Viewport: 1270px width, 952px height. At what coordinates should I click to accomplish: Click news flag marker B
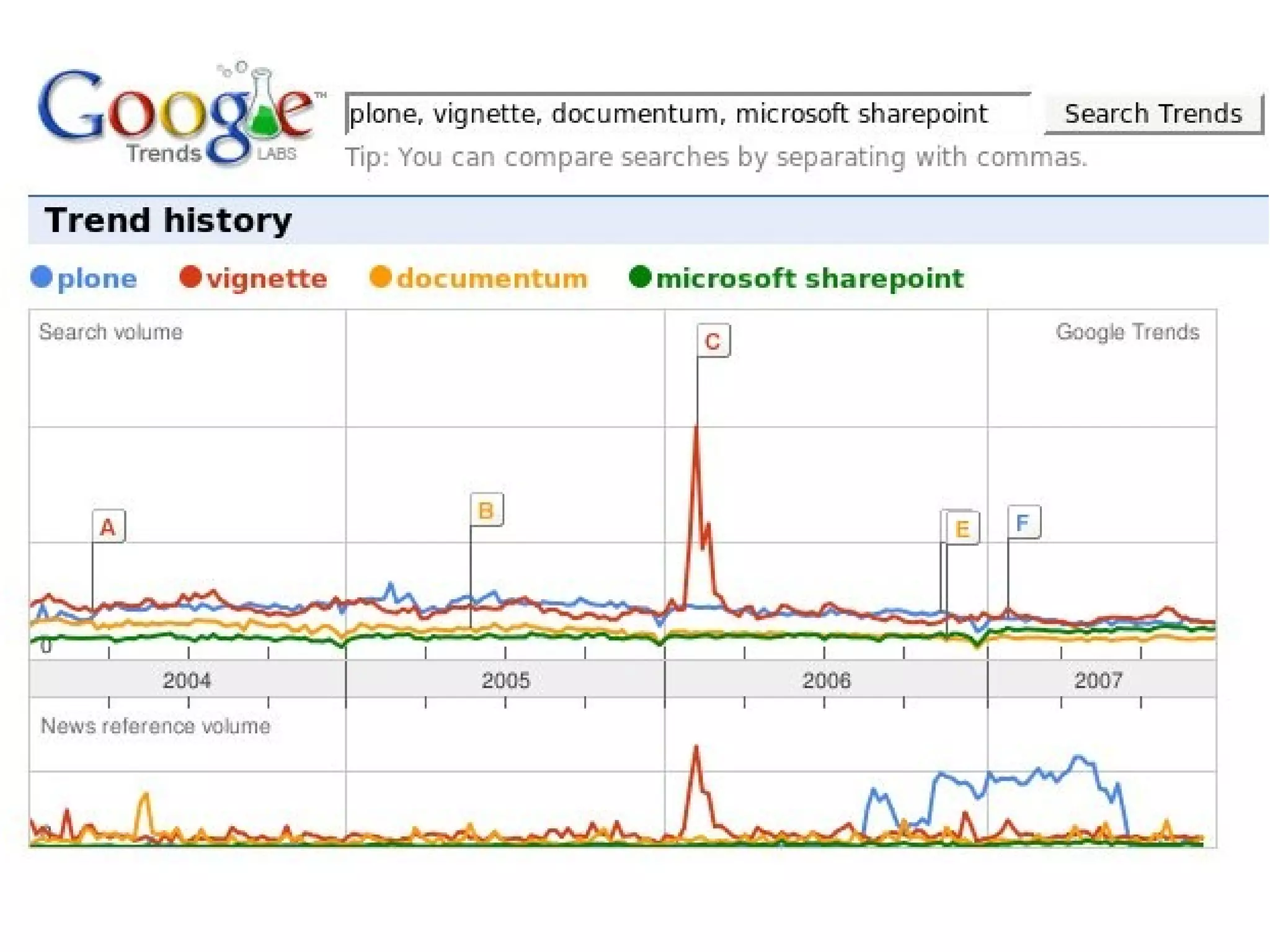click(x=486, y=510)
